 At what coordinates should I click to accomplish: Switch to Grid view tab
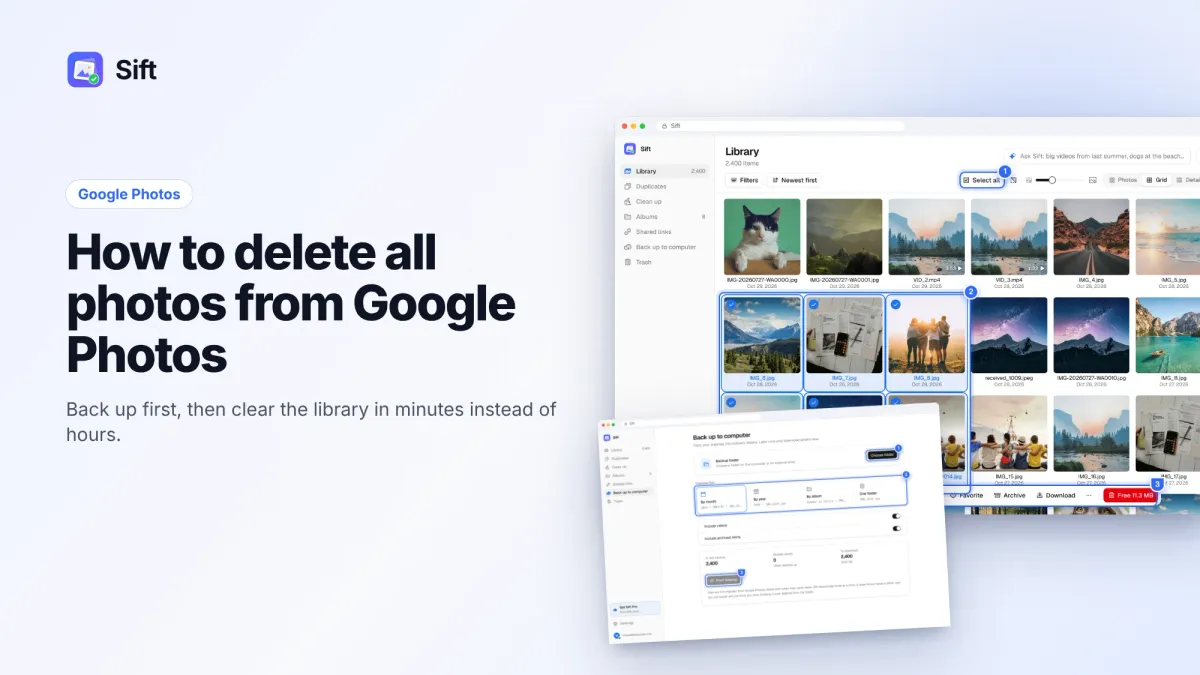(1156, 180)
